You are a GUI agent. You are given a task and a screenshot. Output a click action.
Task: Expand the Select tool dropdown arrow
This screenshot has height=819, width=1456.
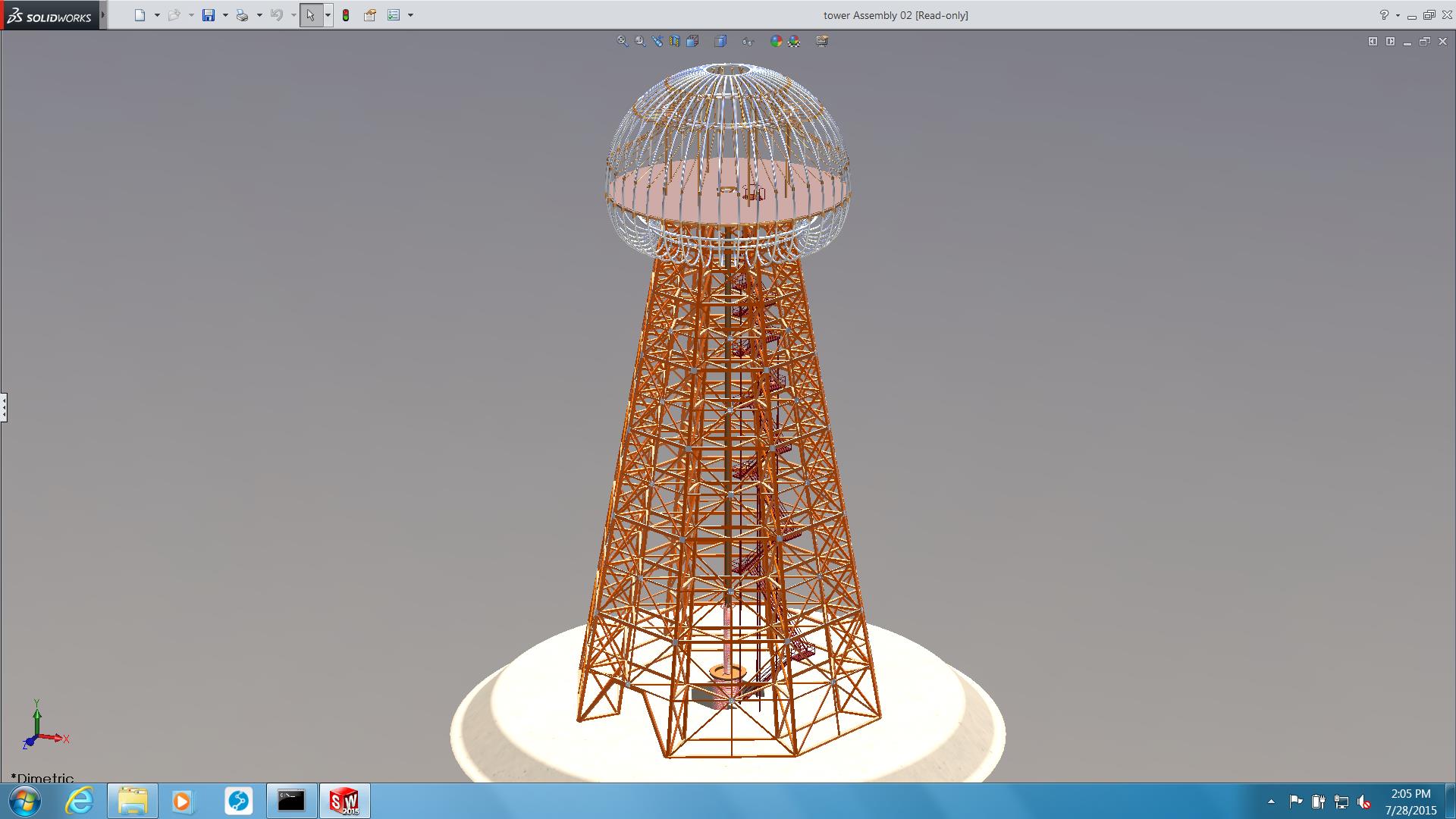[328, 15]
